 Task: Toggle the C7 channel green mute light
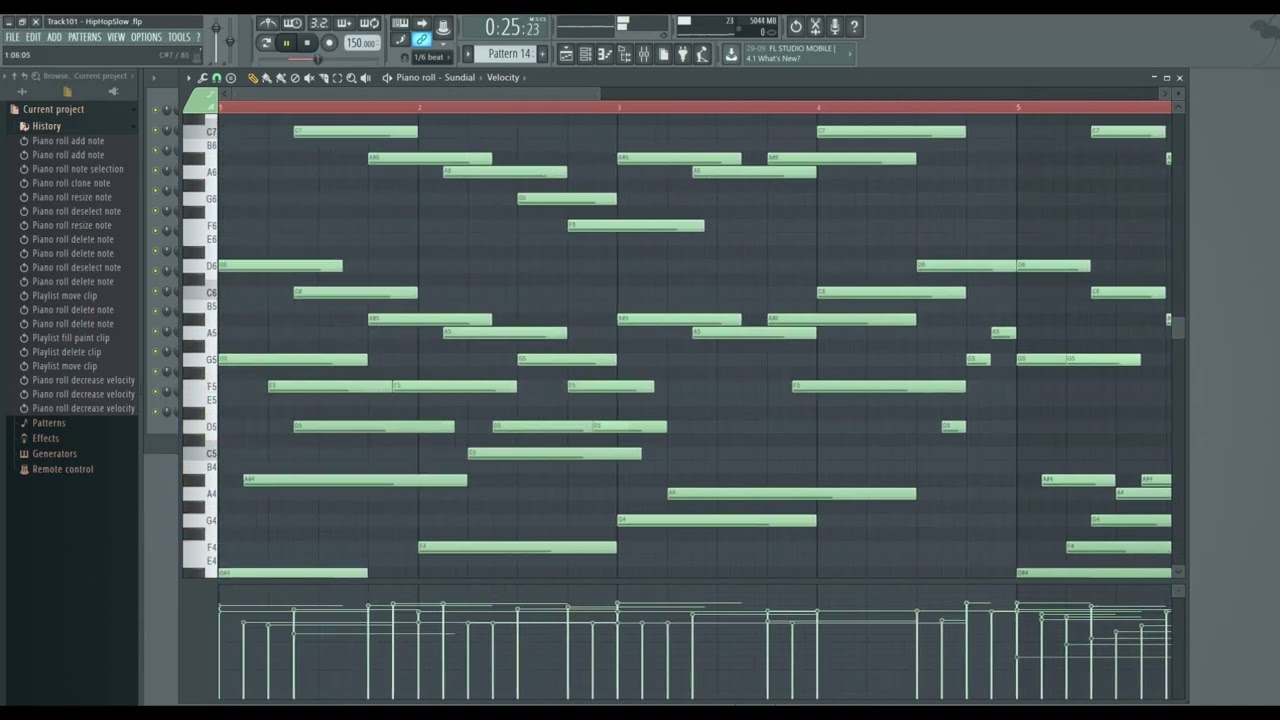pyautogui.click(x=155, y=130)
